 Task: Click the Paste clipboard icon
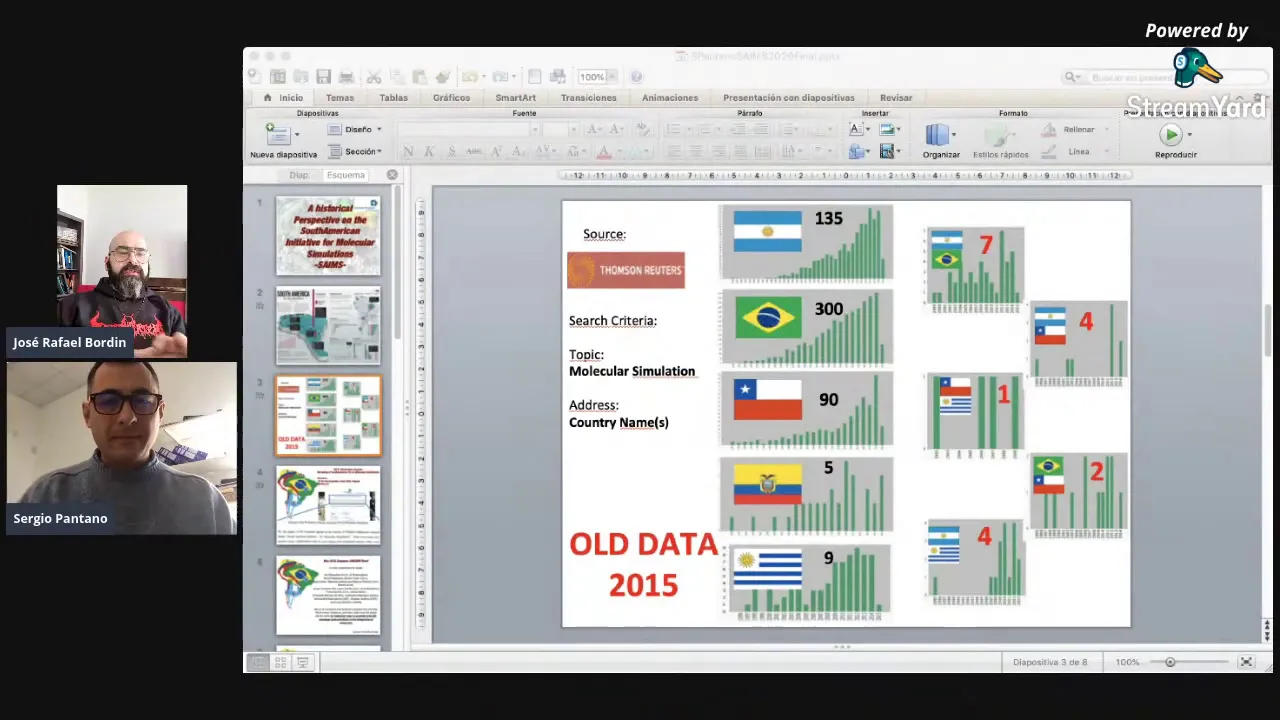(x=419, y=77)
